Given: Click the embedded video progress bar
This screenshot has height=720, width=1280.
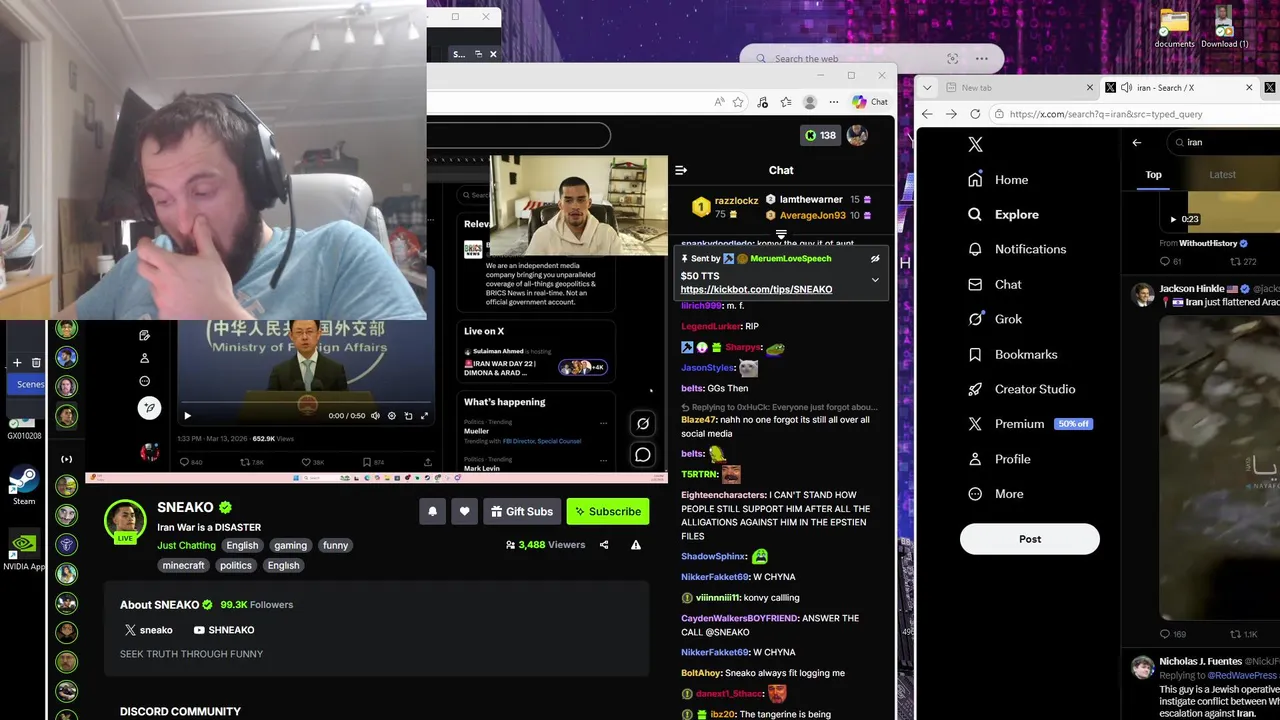Looking at the screenshot, I should pos(306,403).
